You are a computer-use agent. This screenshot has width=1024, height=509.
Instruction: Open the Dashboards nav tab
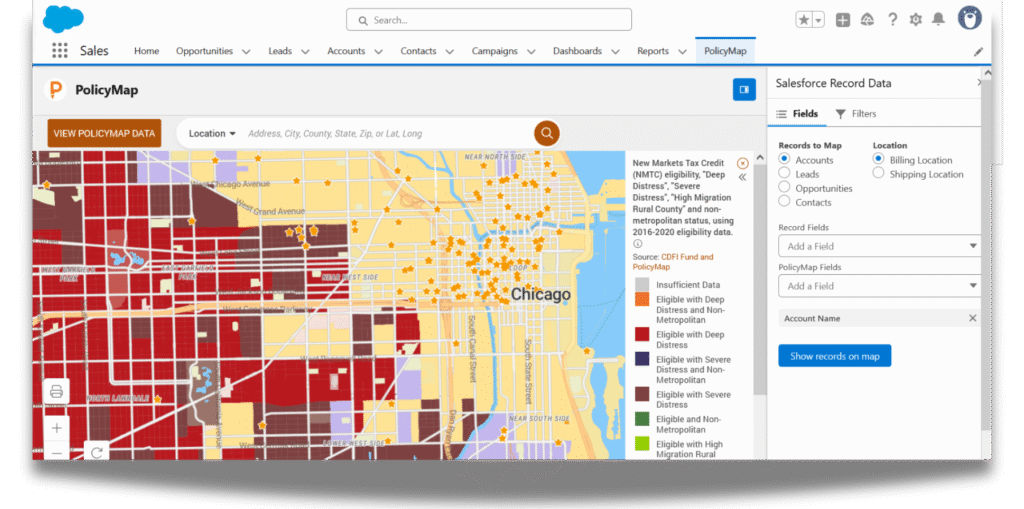[577, 51]
